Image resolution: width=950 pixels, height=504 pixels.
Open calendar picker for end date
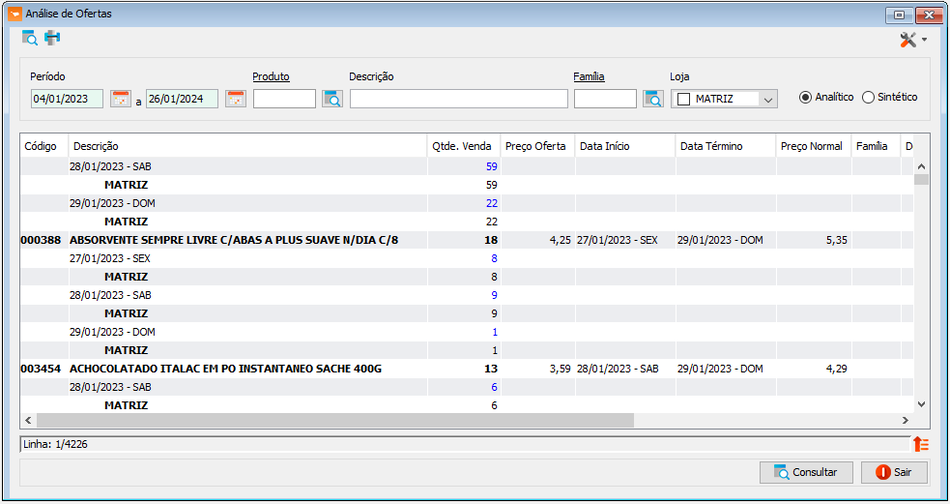[x=236, y=99]
